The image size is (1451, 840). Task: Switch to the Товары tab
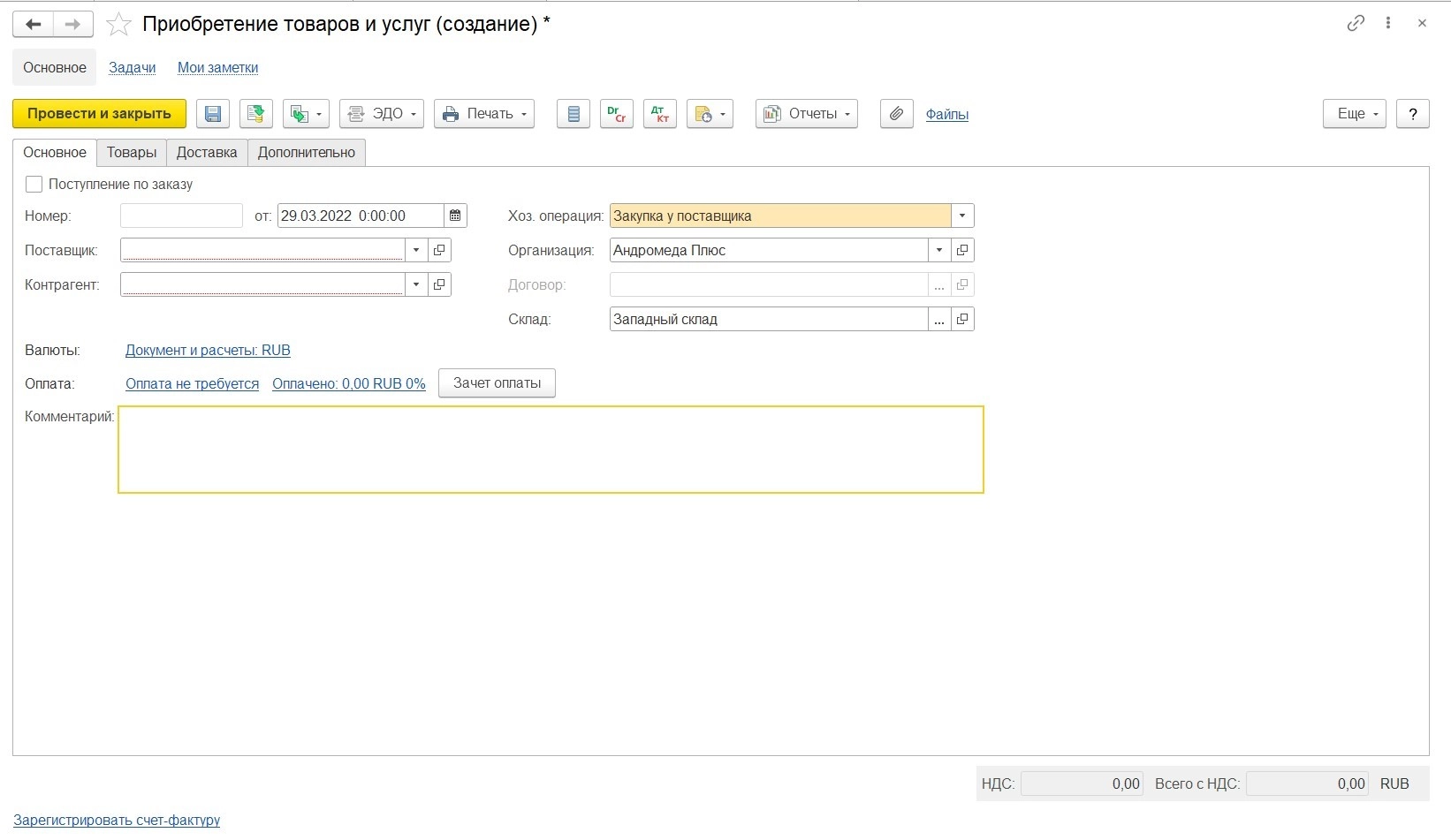[132, 152]
